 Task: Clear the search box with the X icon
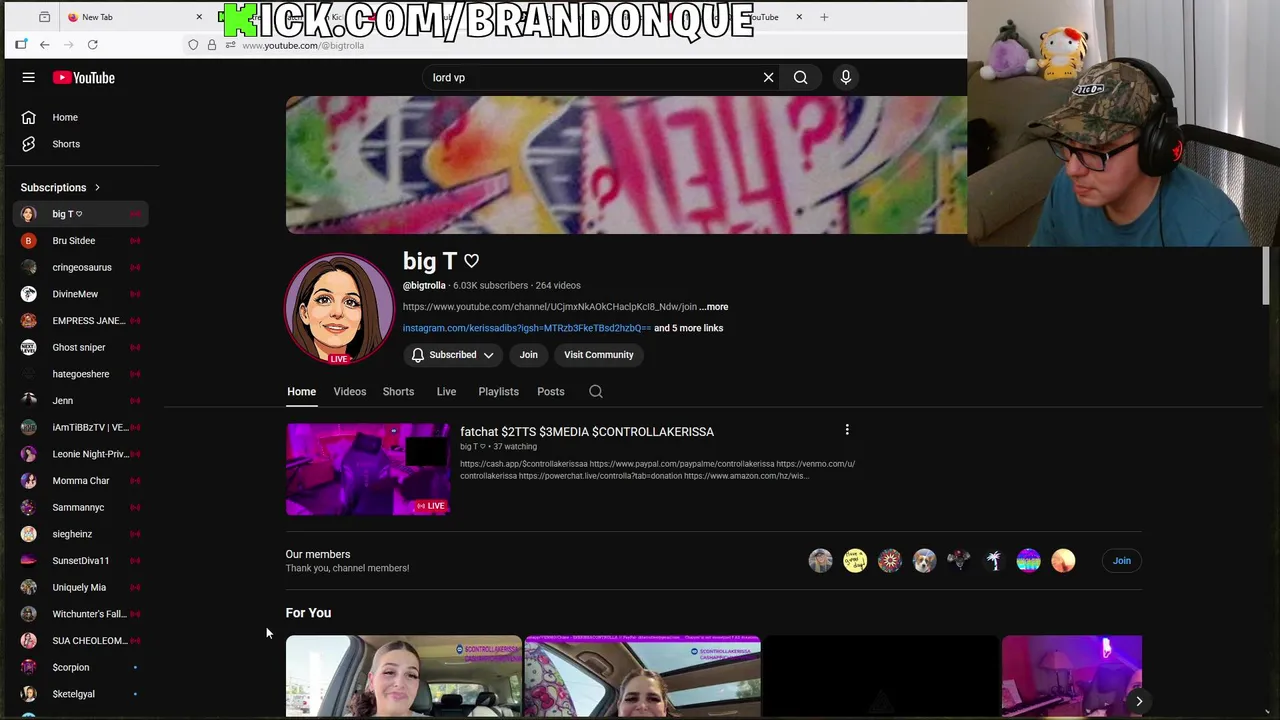pos(768,77)
